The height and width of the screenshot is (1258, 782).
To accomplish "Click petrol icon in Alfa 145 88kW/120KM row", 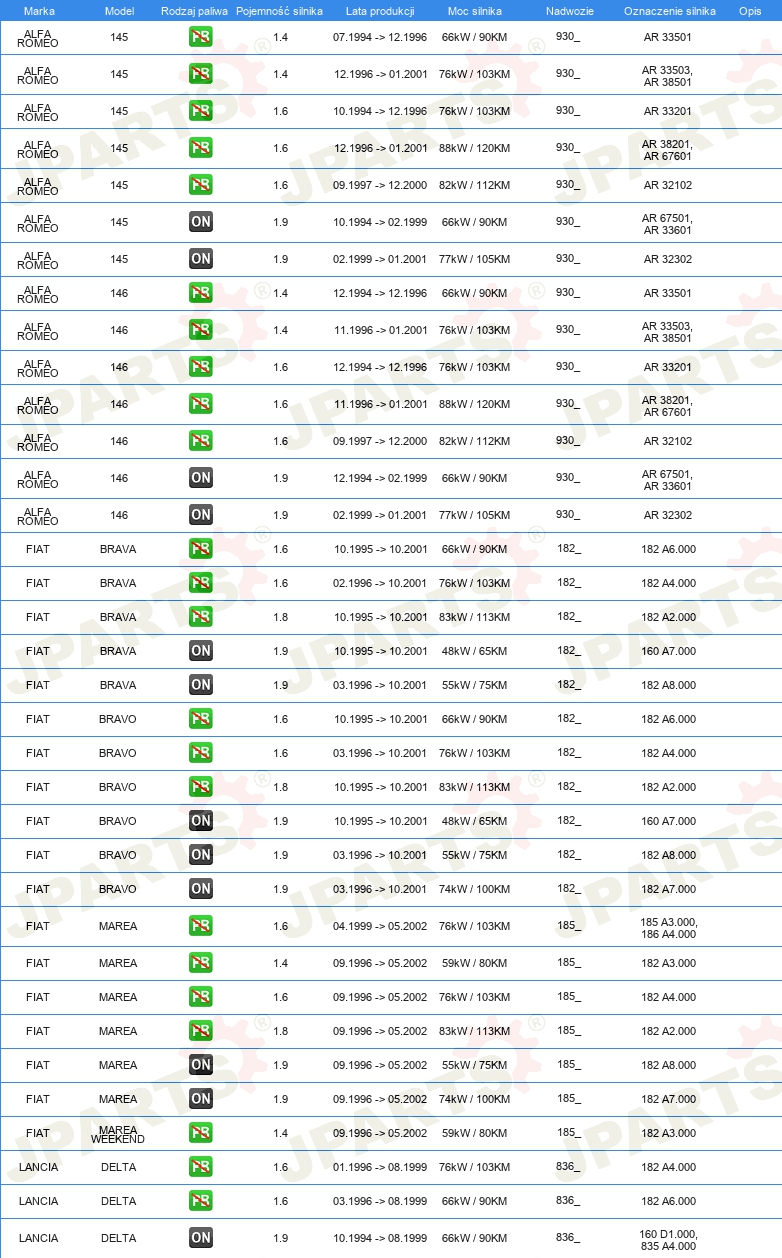I will [201, 148].
